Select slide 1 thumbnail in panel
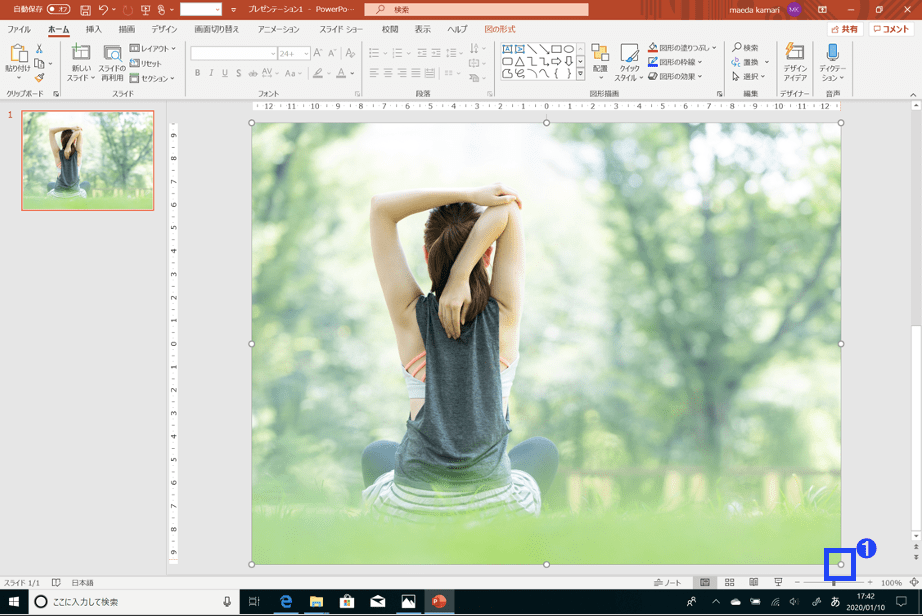The height and width of the screenshot is (616, 923). [88, 160]
